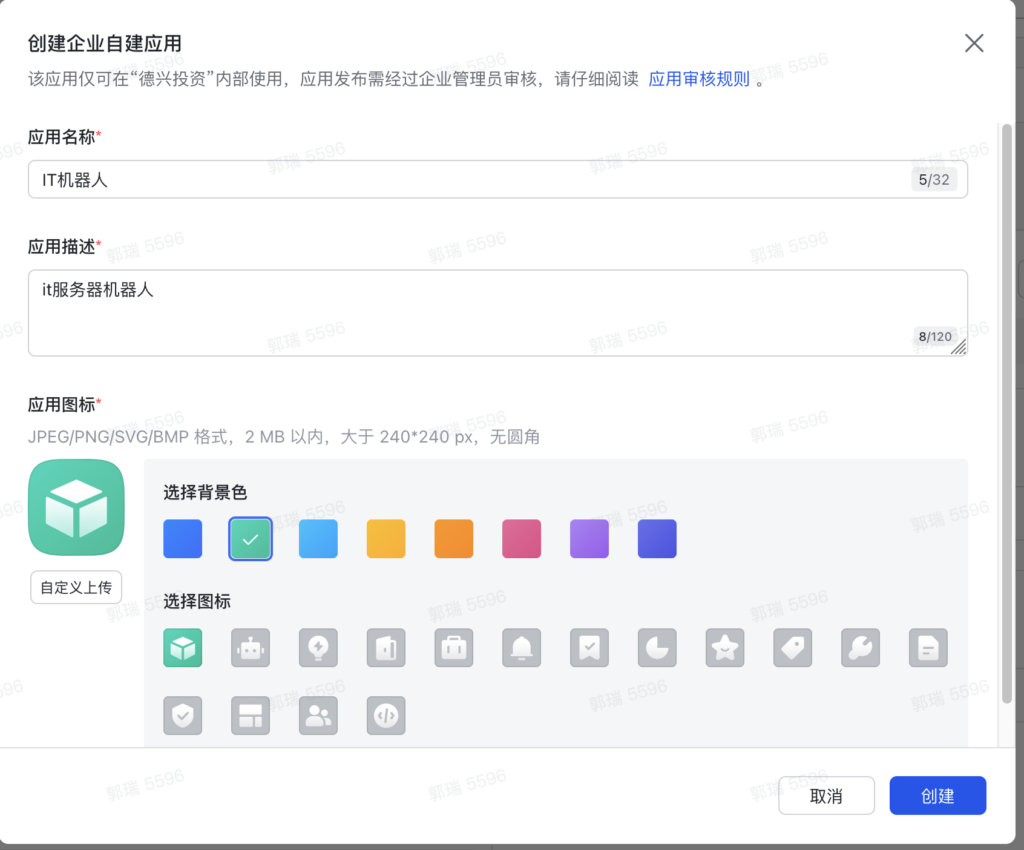This screenshot has width=1024, height=850.
Task: Click the 取消 cancel button
Action: 827,795
